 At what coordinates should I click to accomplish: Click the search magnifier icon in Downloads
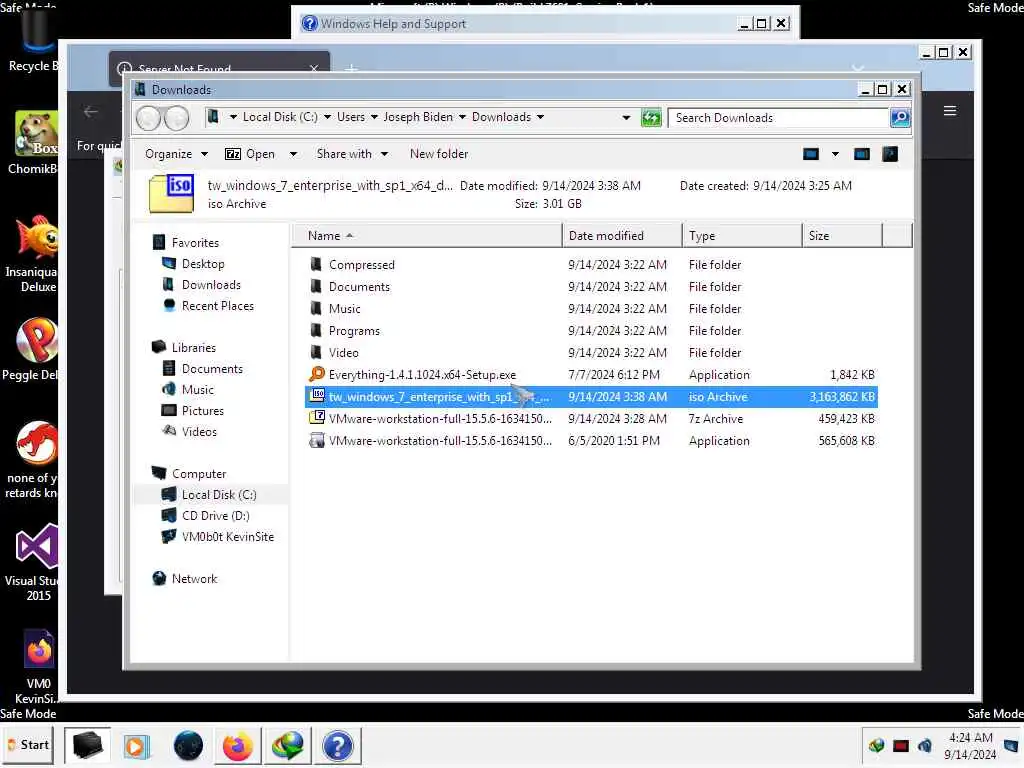(x=900, y=118)
